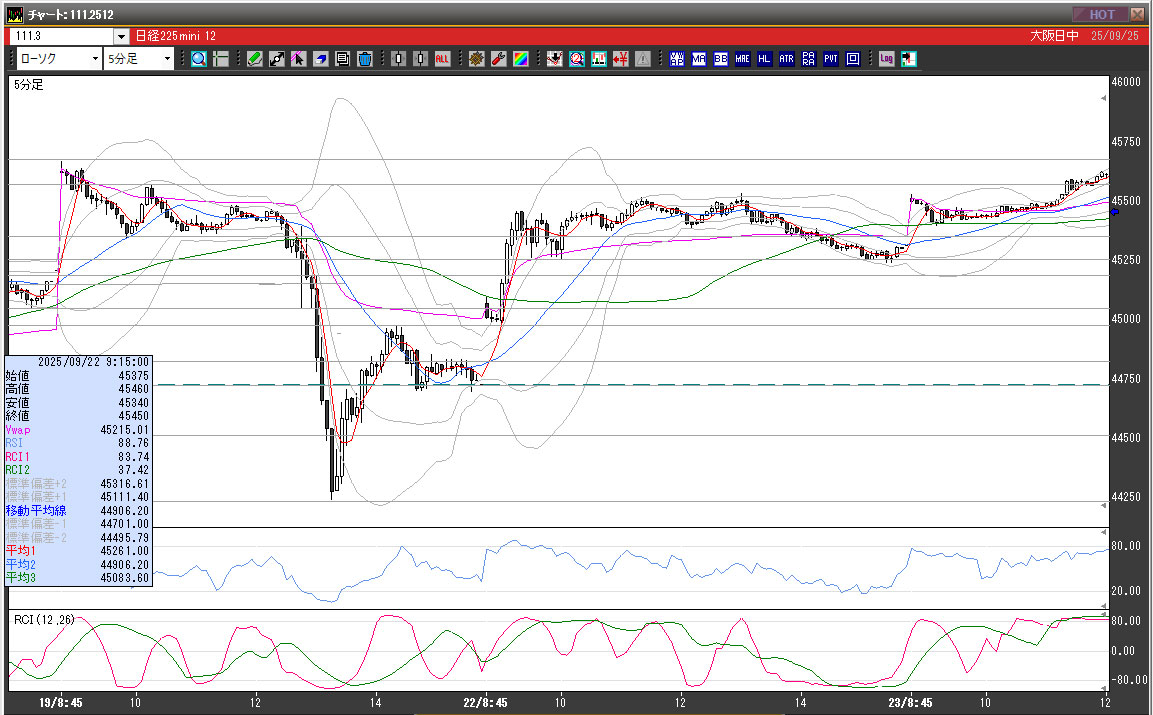
Task: Toggle the ATR indicator button
Action: (787, 59)
